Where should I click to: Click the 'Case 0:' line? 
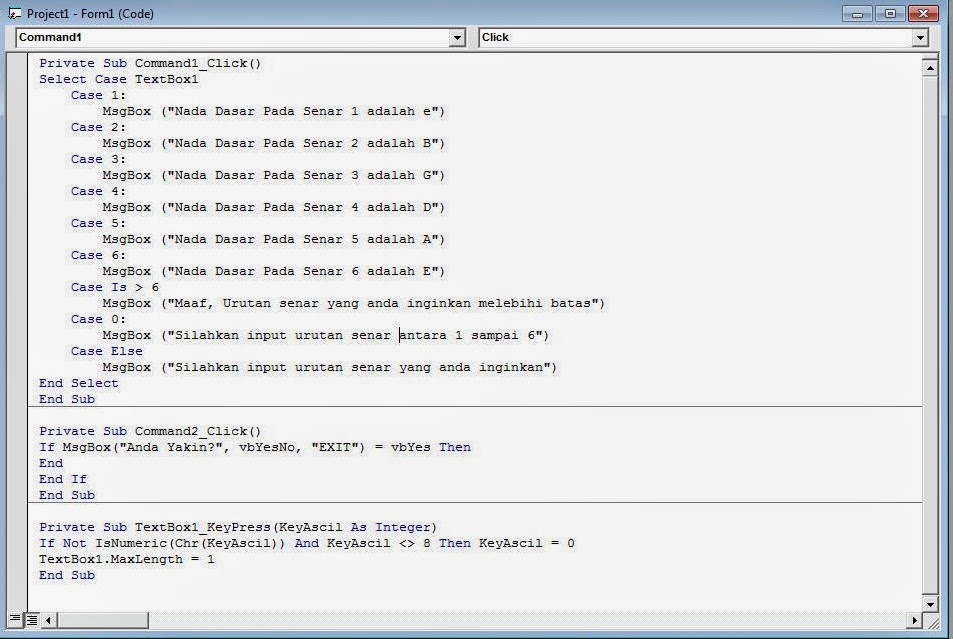(98, 319)
